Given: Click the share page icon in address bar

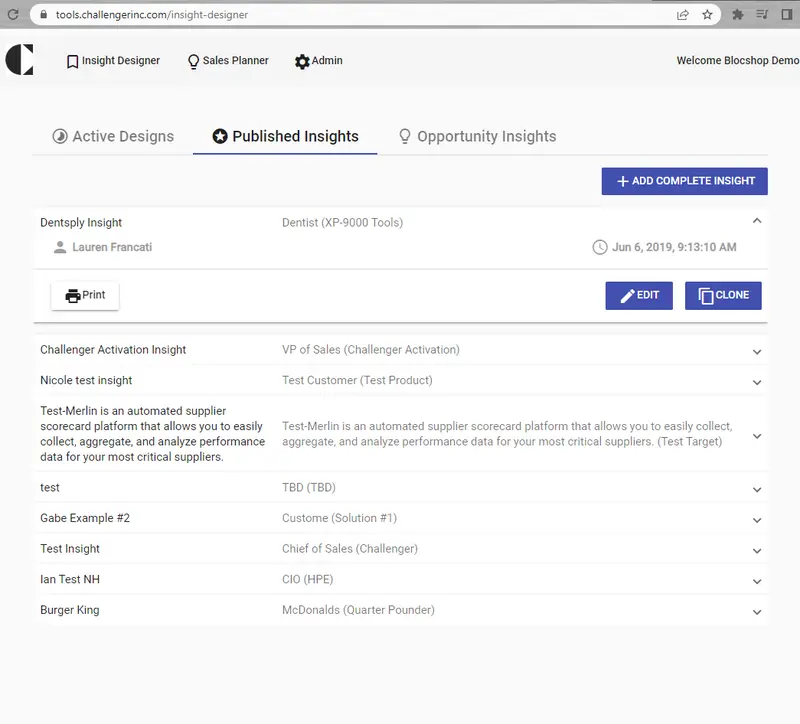Looking at the screenshot, I should [683, 15].
